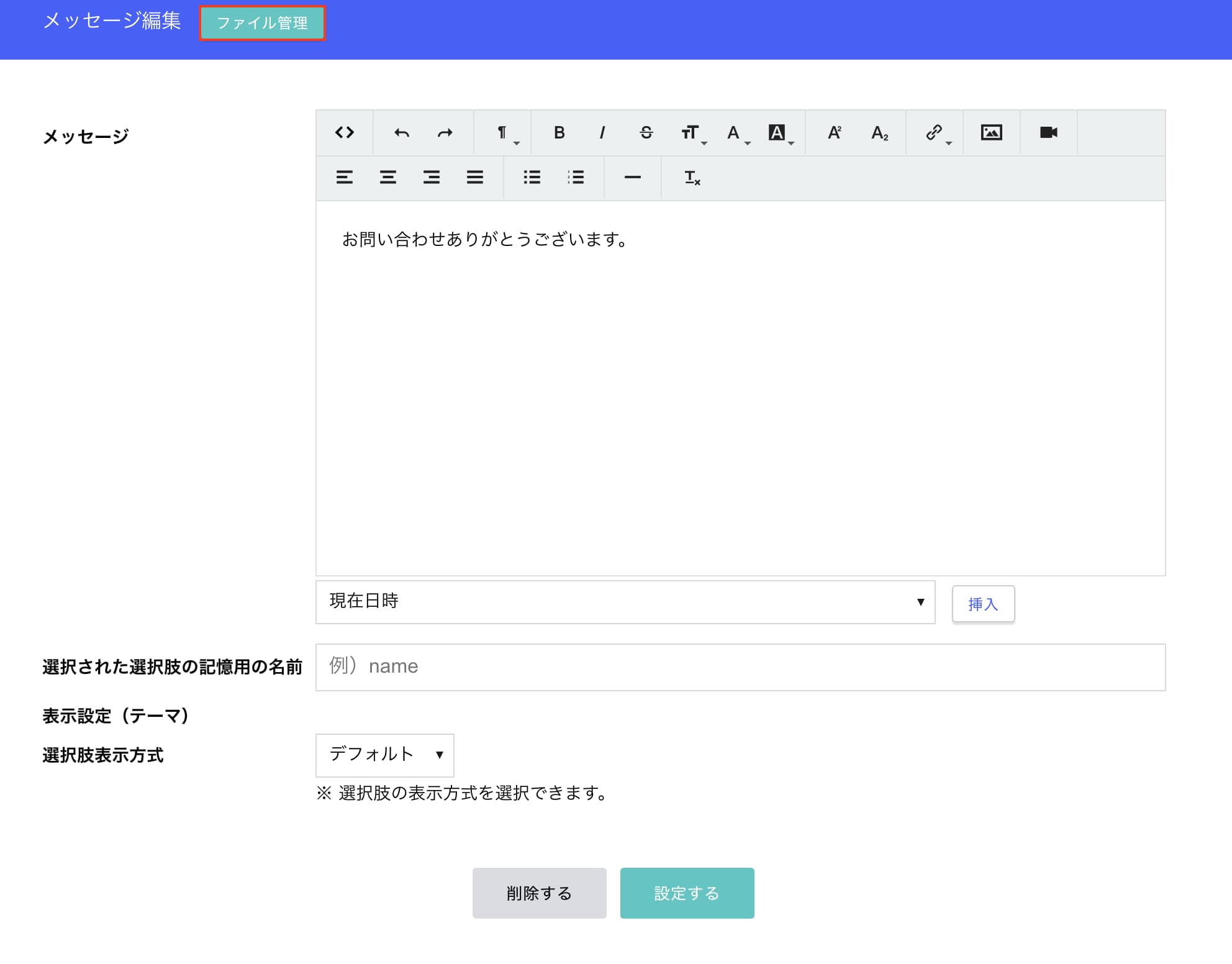Insert an image into the message
The image size is (1232, 964).
pyautogui.click(x=992, y=132)
